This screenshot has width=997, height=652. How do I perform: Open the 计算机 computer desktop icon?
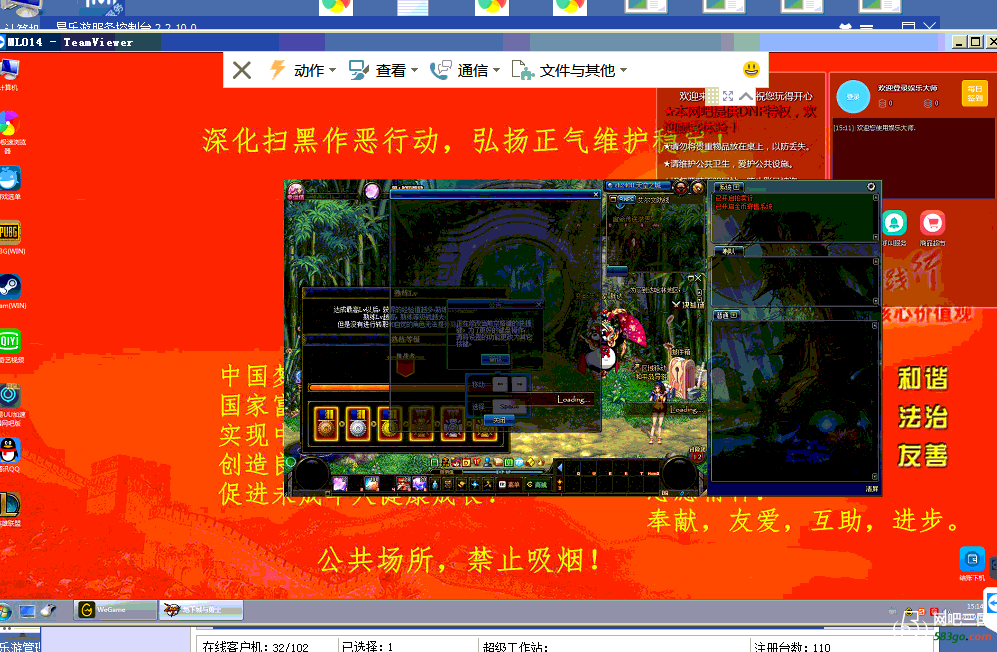9,74
